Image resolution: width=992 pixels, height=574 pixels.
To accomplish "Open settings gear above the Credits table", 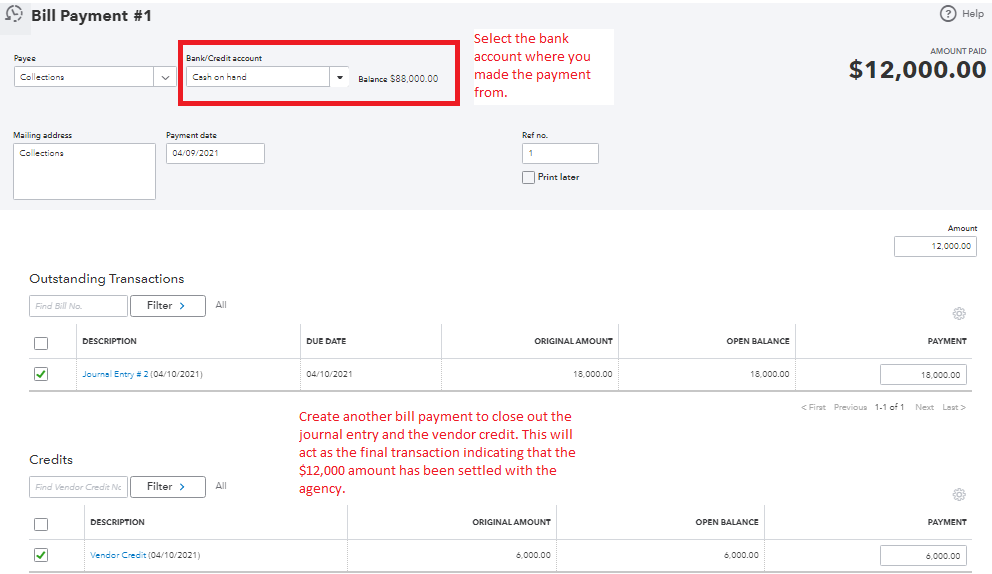I will (959, 495).
